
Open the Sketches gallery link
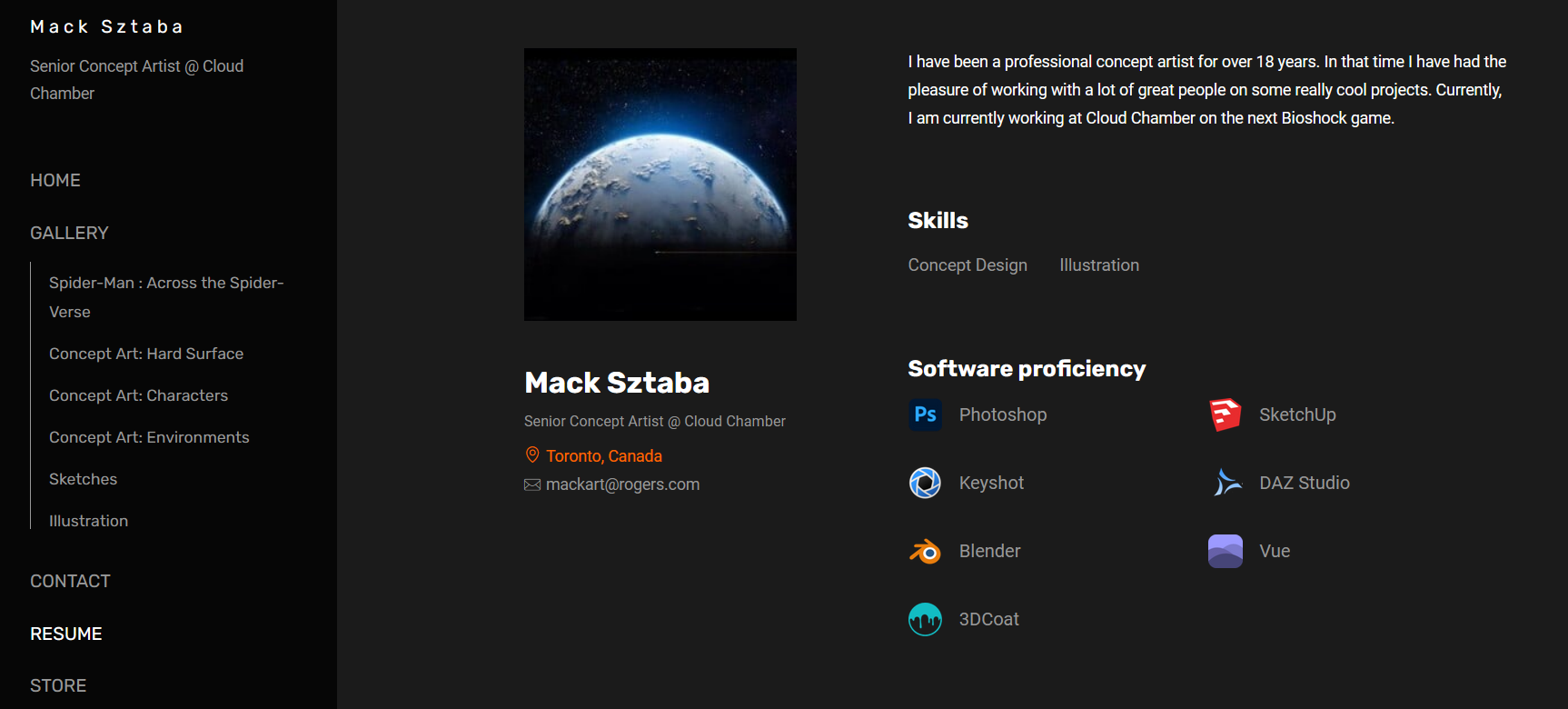tap(83, 479)
